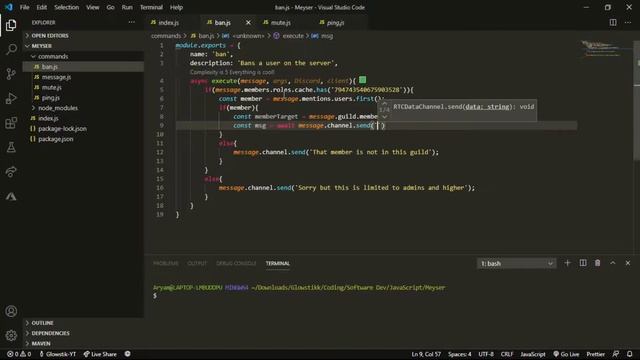640x360 pixels.
Task: Open the Azure activity bar icon
Action: point(11,196)
